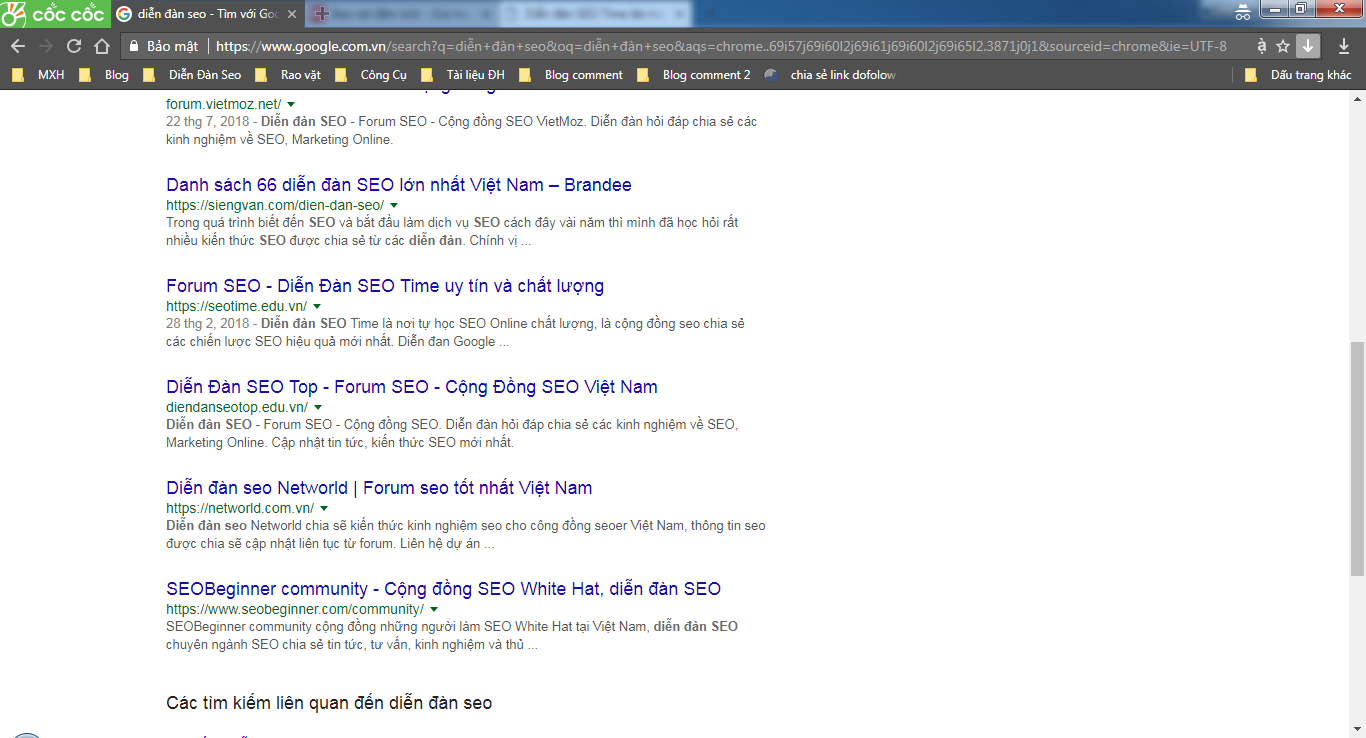Click the scrollbar up arrow
Viewport: 1366px width, 738px height.
click(1357, 97)
